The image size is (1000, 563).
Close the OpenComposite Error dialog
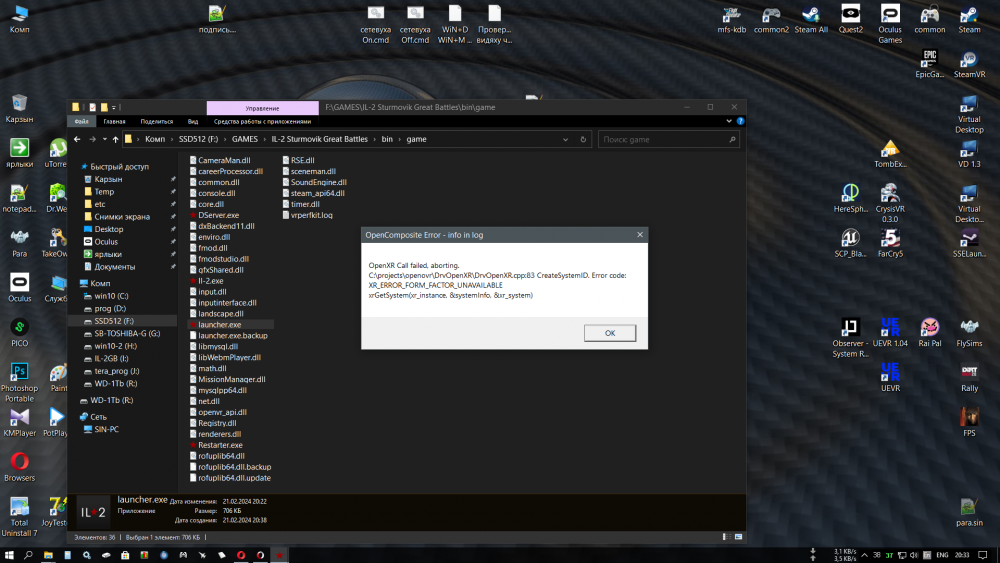click(x=640, y=235)
